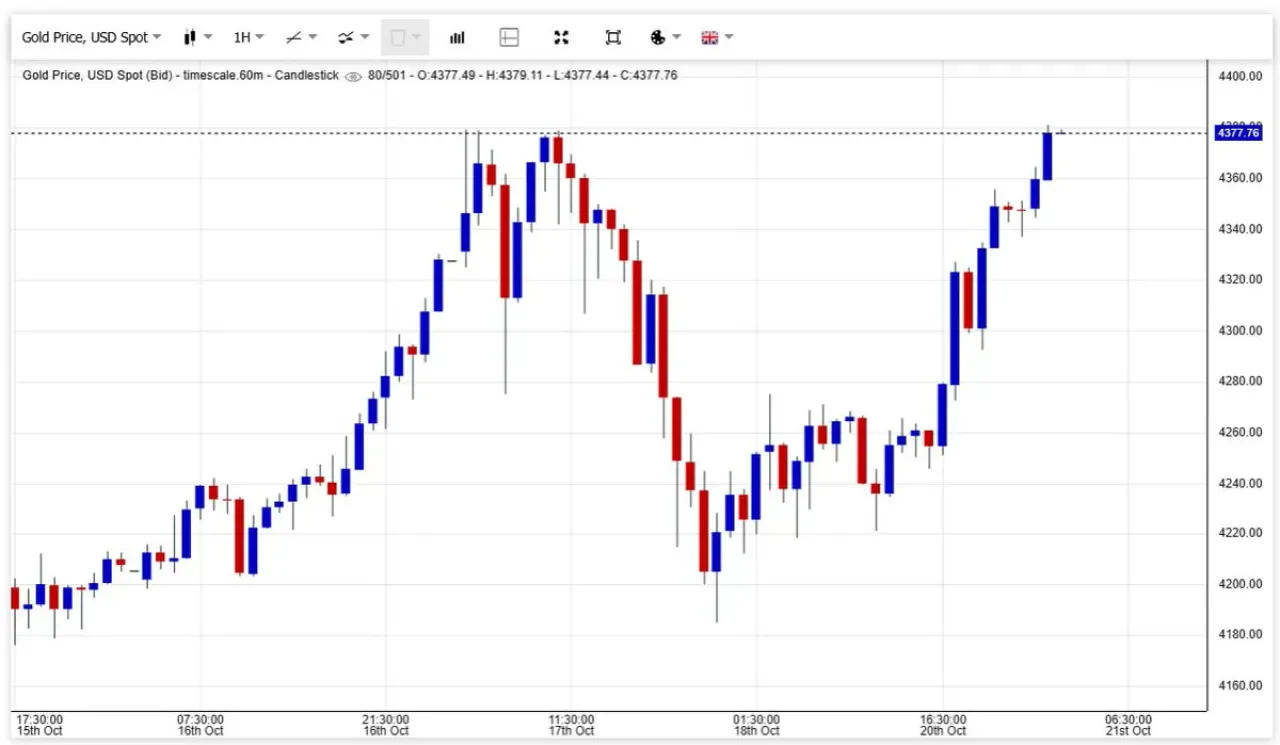Image resolution: width=1280 pixels, height=745 pixels.
Task: Open the UK flag language selector
Action: coord(717,38)
